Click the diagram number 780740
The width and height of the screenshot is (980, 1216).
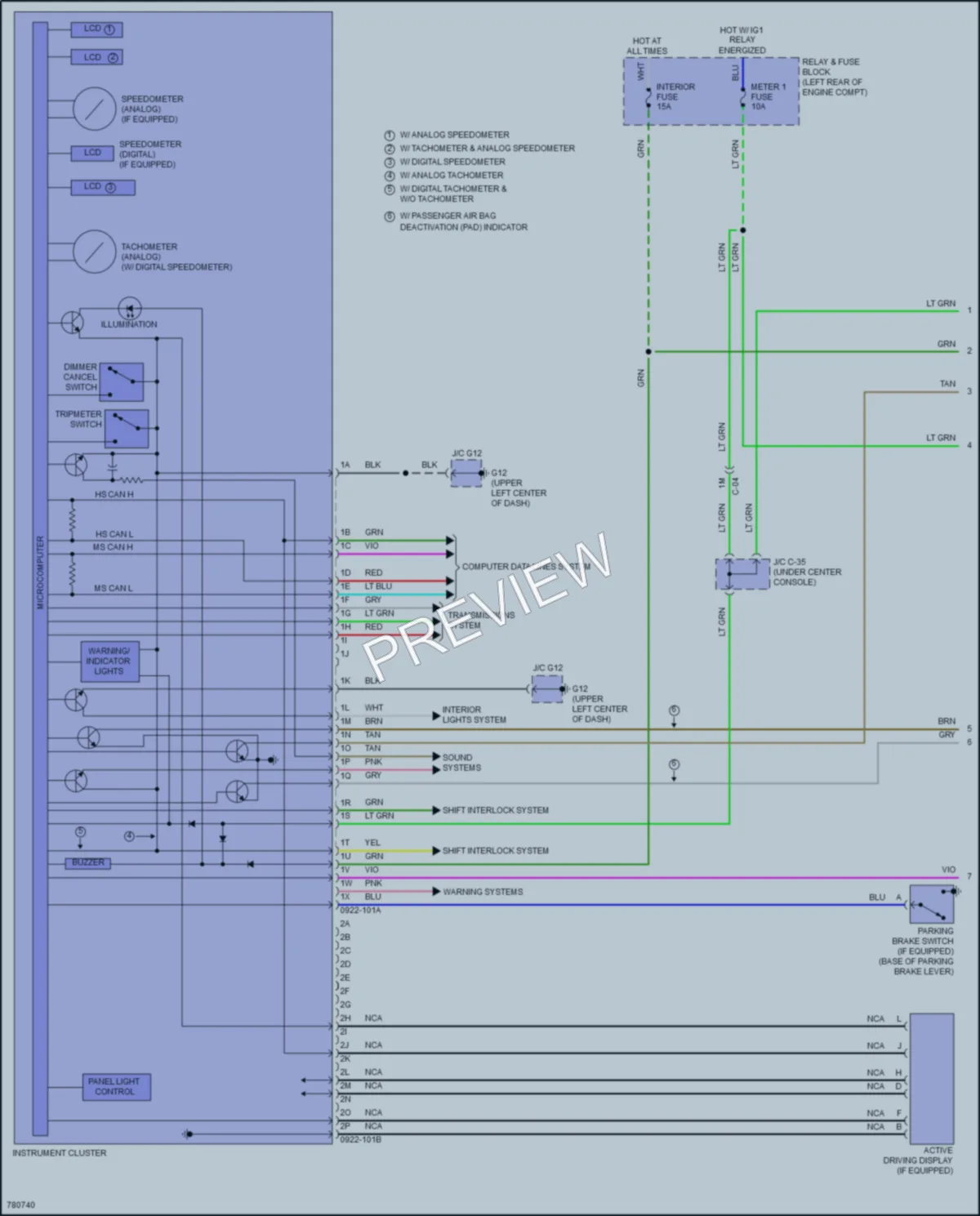[x=21, y=1205]
